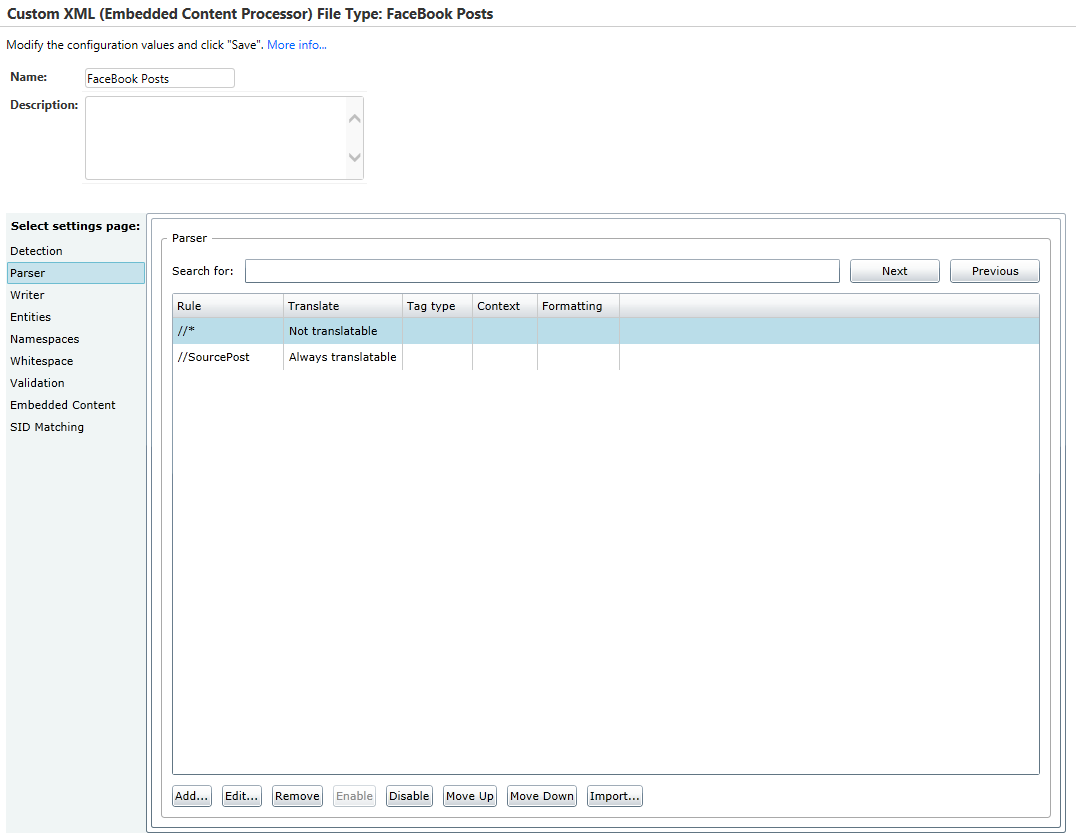1076x839 pixels.
Task: Click the Move Down button
Action: pyautogui.click(x=541, y=796)
